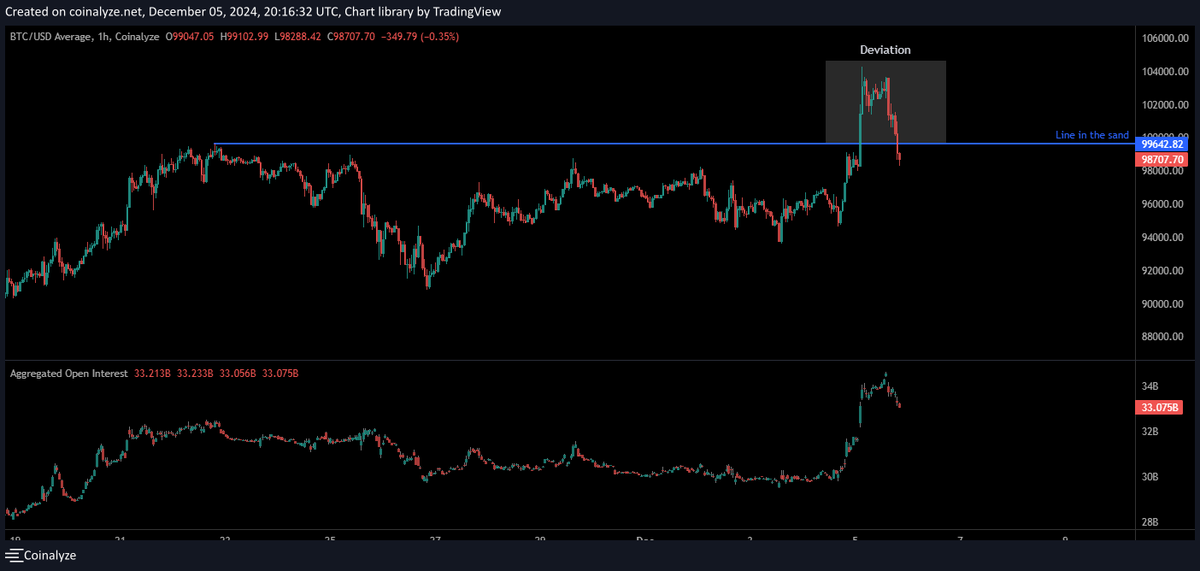1200x571 pixels.
Task: Click the 30B open interest axis label
Action: [x=1150, y=477]
